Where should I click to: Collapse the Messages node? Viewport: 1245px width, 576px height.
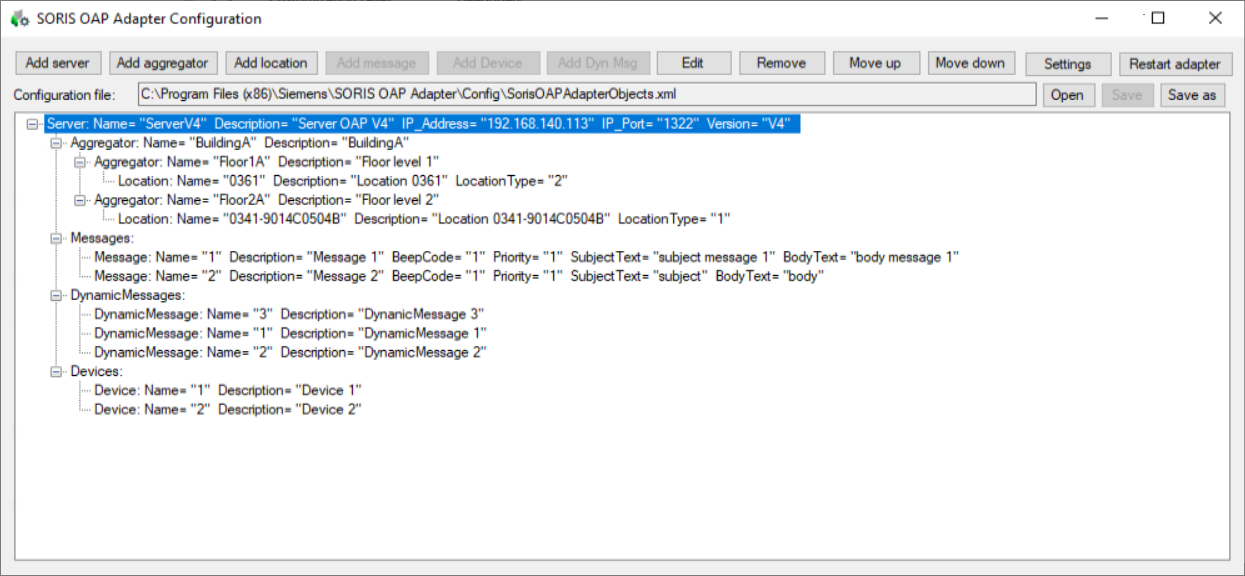click(x=58, y=238)
